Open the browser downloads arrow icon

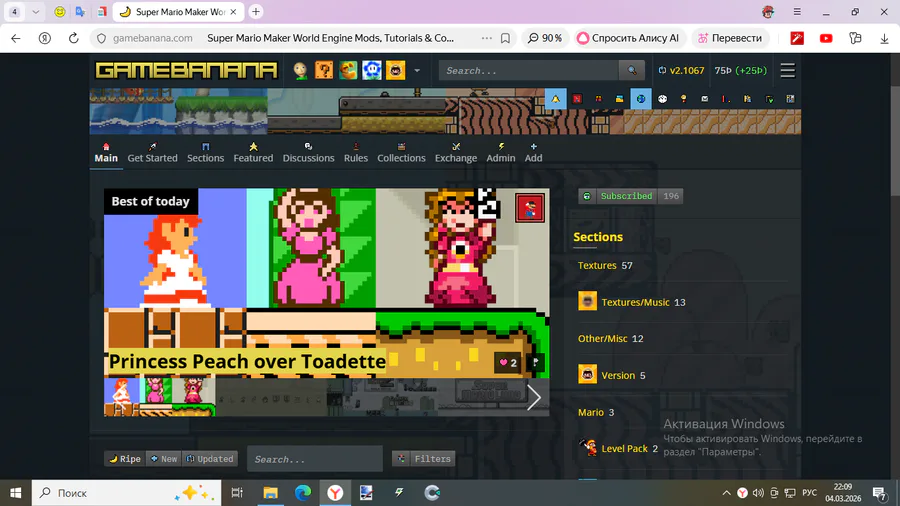884,38
